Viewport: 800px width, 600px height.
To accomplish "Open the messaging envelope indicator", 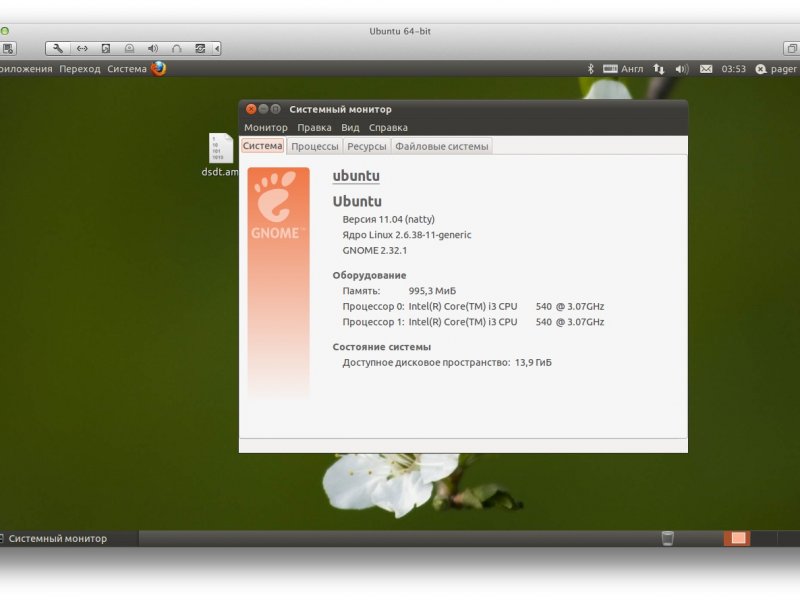I will point(706,69).
